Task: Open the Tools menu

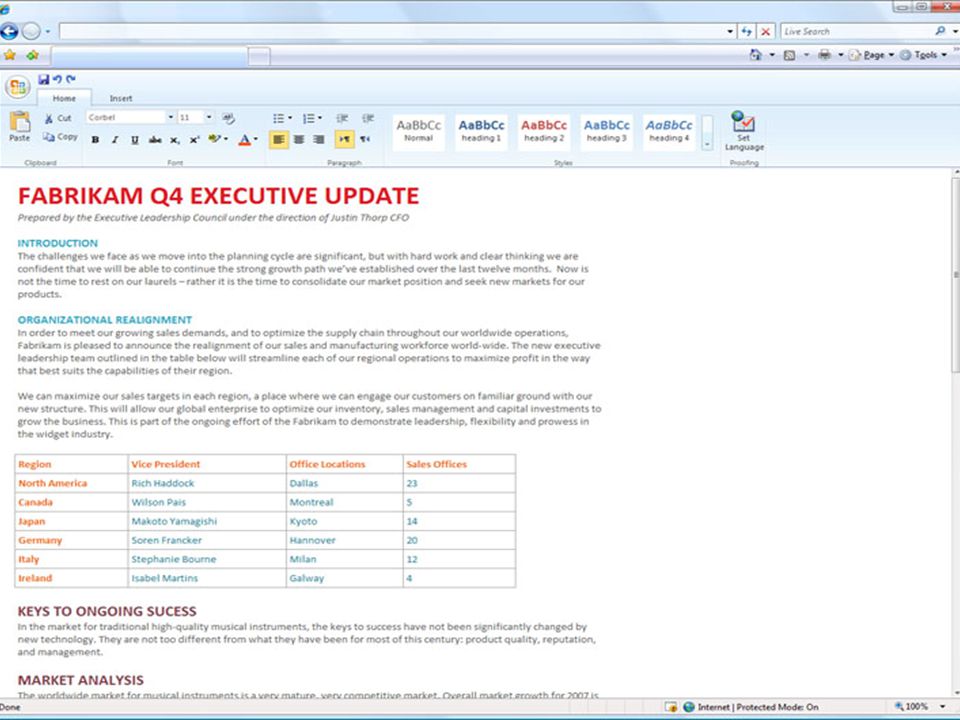Action: pos(923,55)
